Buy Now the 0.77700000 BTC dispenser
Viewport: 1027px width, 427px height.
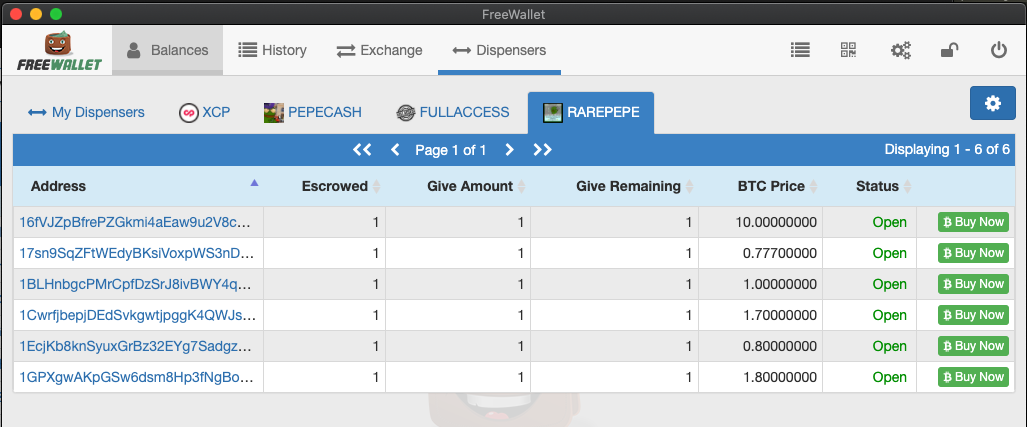pos(973,253)
